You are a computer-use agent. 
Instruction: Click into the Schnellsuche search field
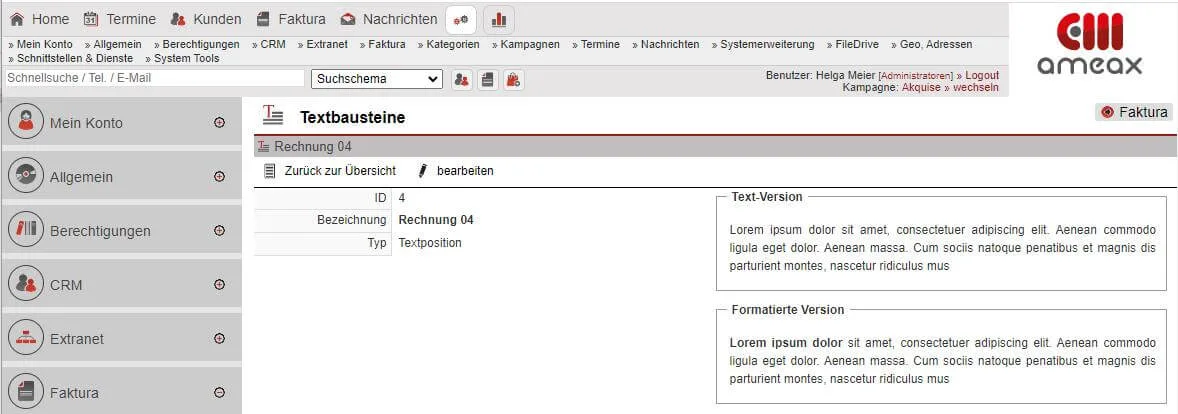click(x=153, y=78)
